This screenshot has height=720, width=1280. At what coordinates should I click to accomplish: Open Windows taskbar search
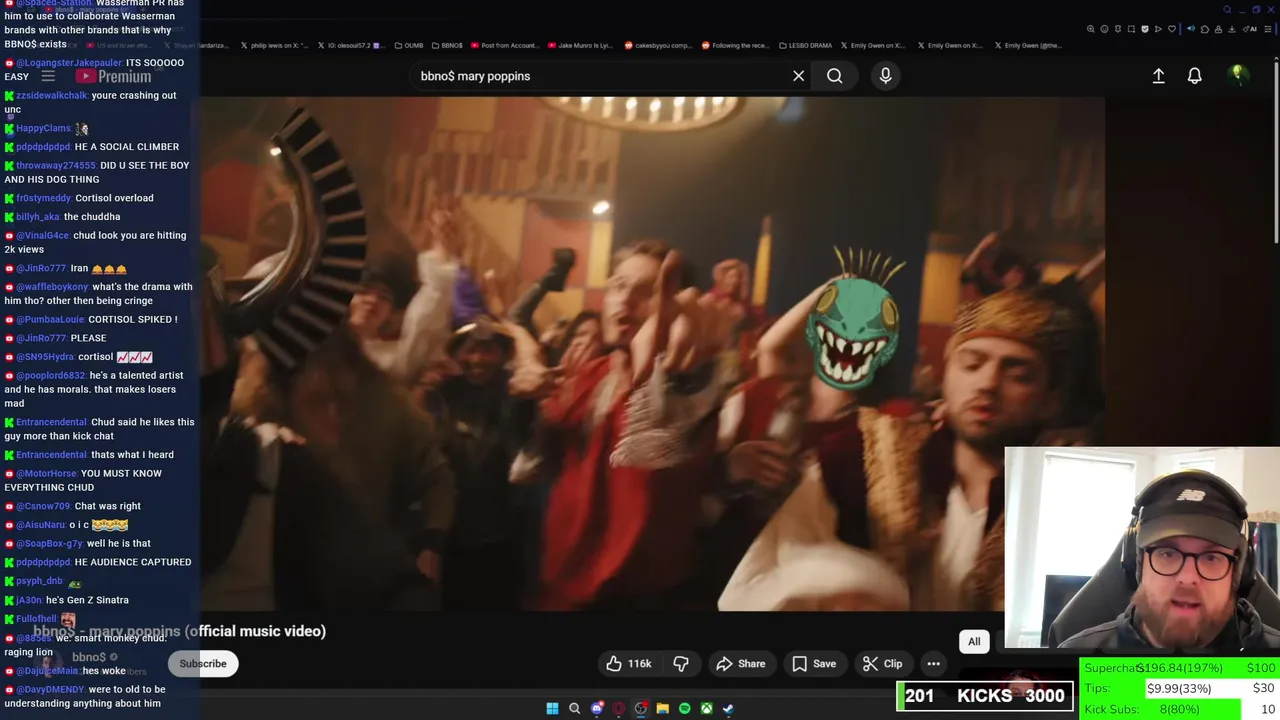coord(574,708)
